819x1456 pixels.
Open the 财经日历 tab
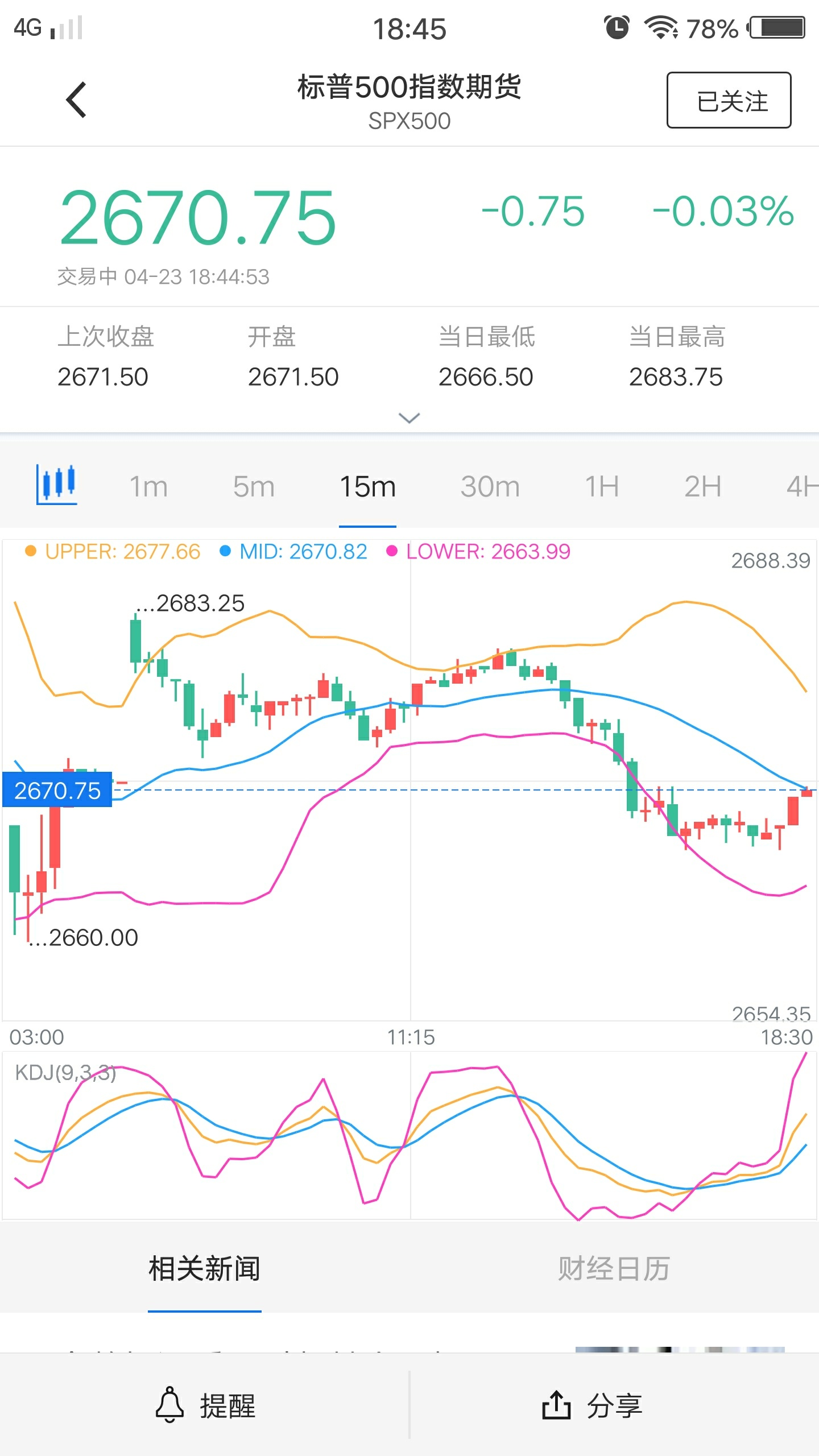[614, 1269]
